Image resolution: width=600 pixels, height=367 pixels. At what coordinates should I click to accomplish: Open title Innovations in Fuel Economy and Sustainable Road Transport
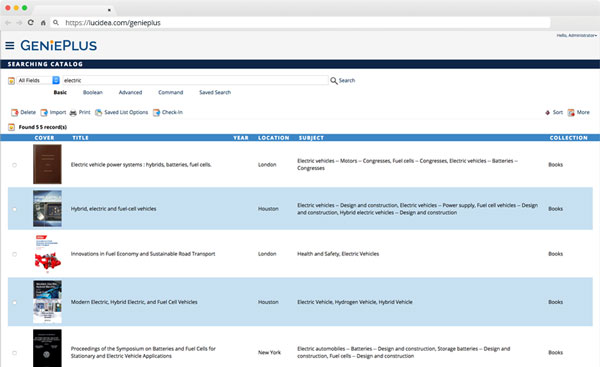tap(143, 254)
